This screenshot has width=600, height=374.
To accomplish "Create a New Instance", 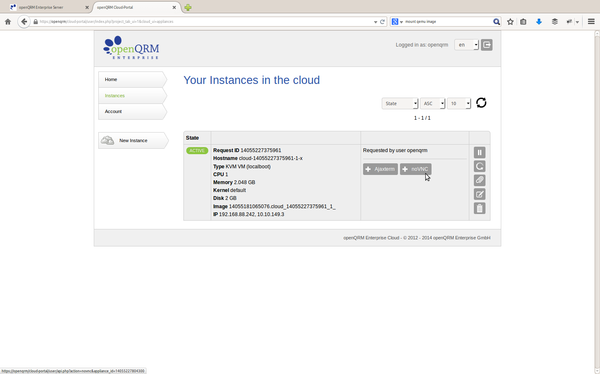I will coord(133,140).
